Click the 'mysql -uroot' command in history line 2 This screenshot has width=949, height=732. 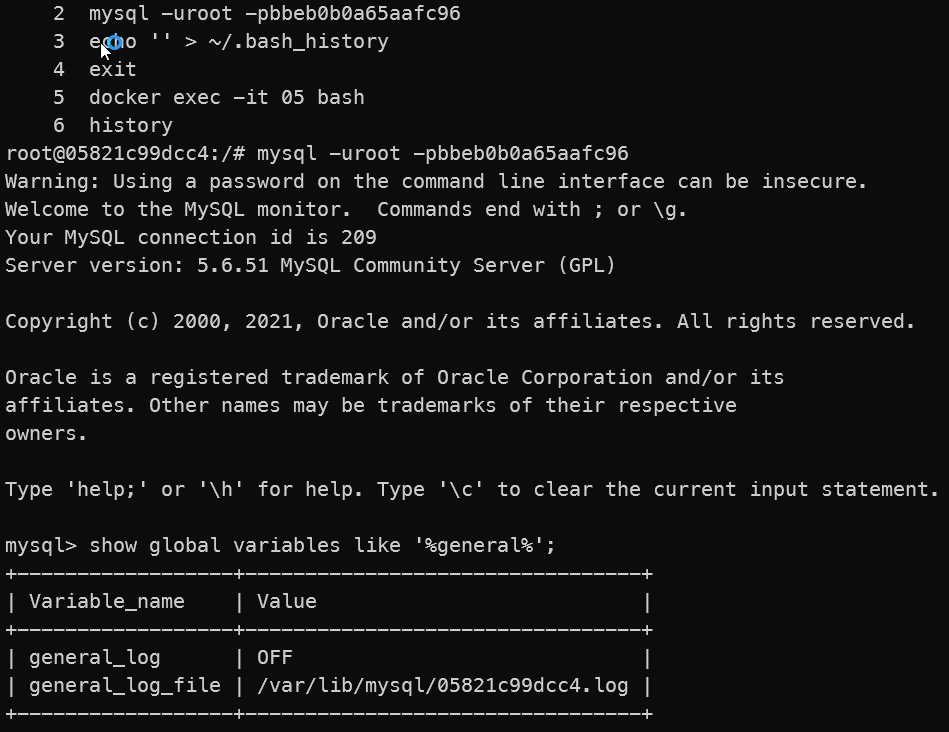click(x=275, y=14)
